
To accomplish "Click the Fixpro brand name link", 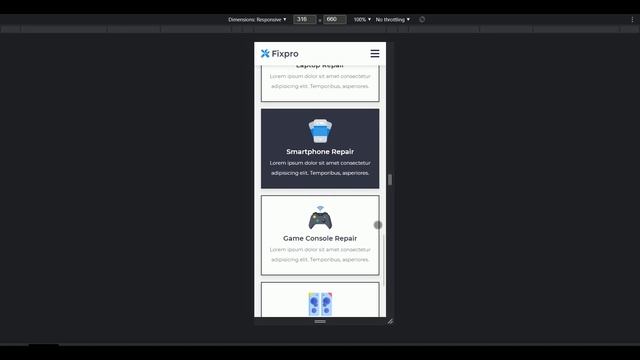I will pyautogui.click(x=285, y=53).
